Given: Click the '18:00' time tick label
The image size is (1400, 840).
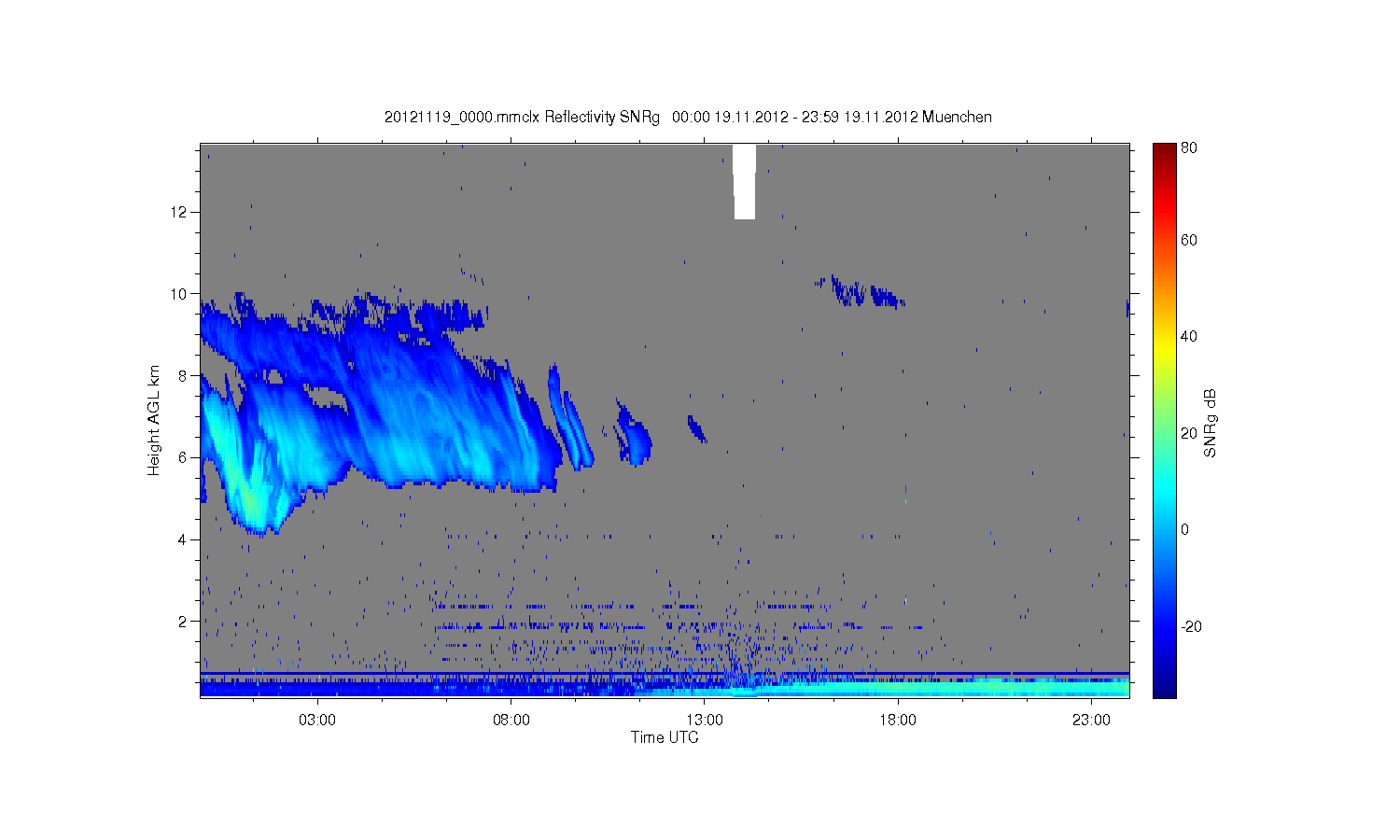Looking at the screenshot, I should [898, 721].
